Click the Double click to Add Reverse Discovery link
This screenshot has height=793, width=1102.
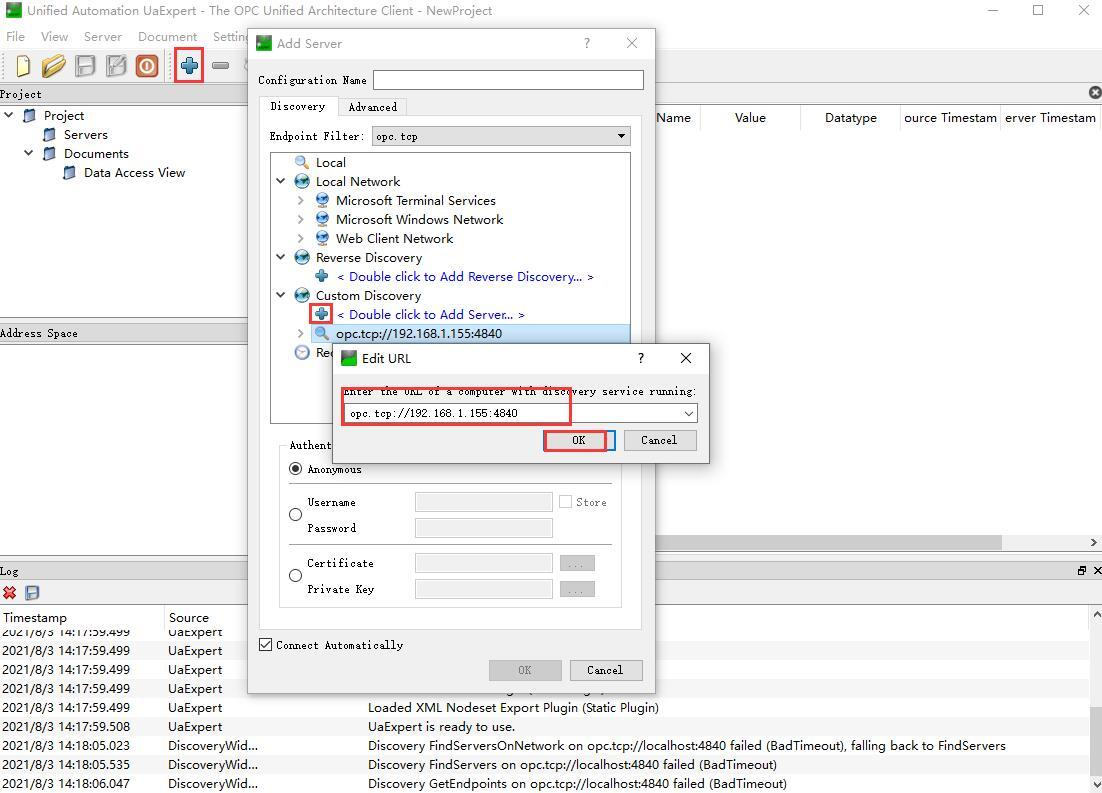click(x=465, y=276)
